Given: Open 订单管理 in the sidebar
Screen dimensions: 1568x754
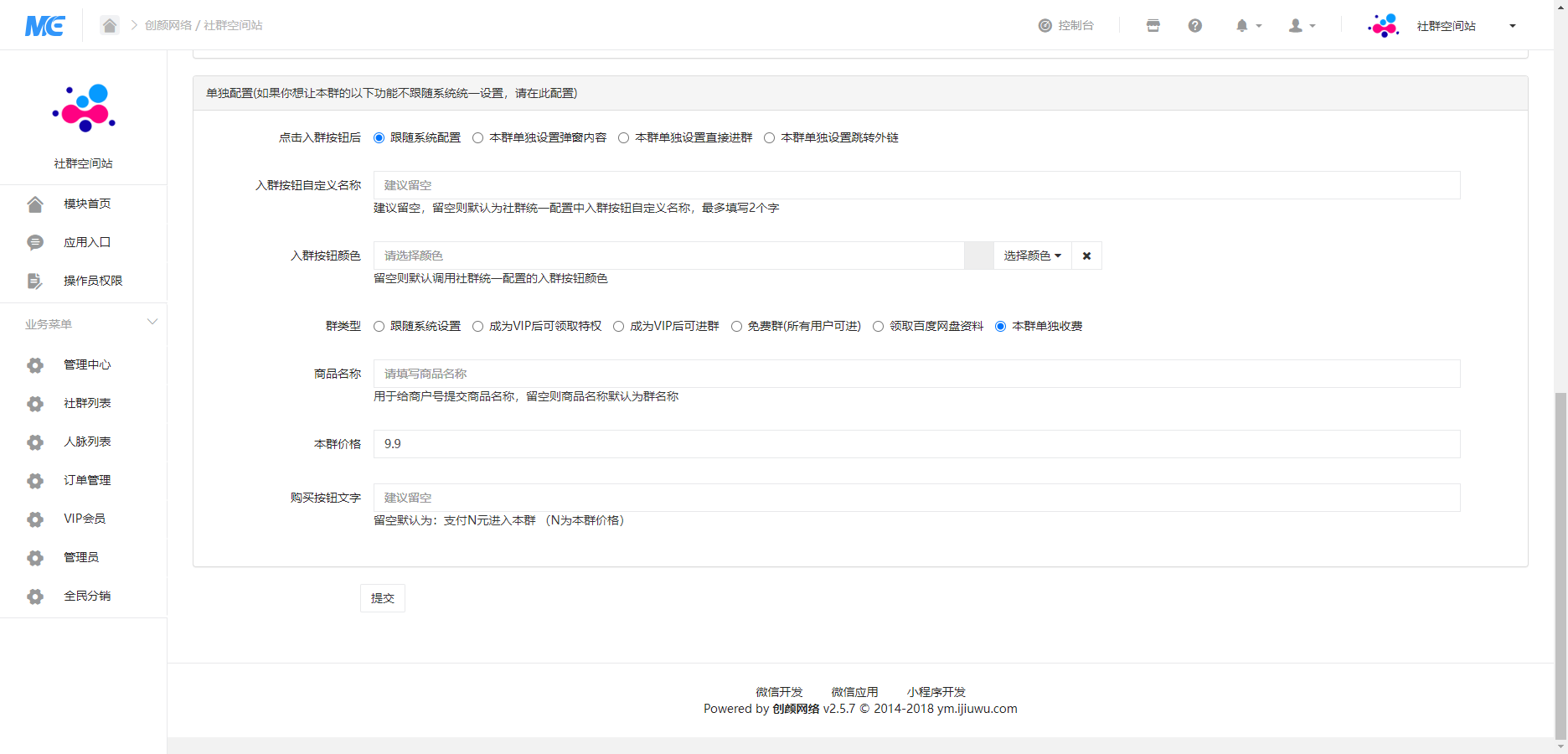Looking at the screenshot, I should click(87, 481).
